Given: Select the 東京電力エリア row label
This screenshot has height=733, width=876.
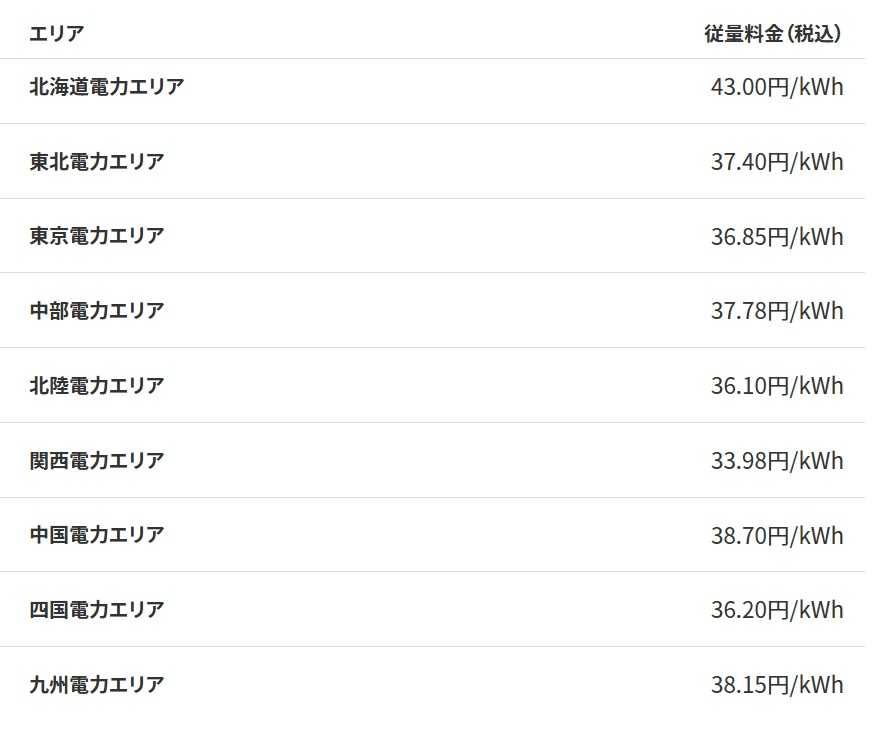Looking at the screenshot, I should click(97, 236).
